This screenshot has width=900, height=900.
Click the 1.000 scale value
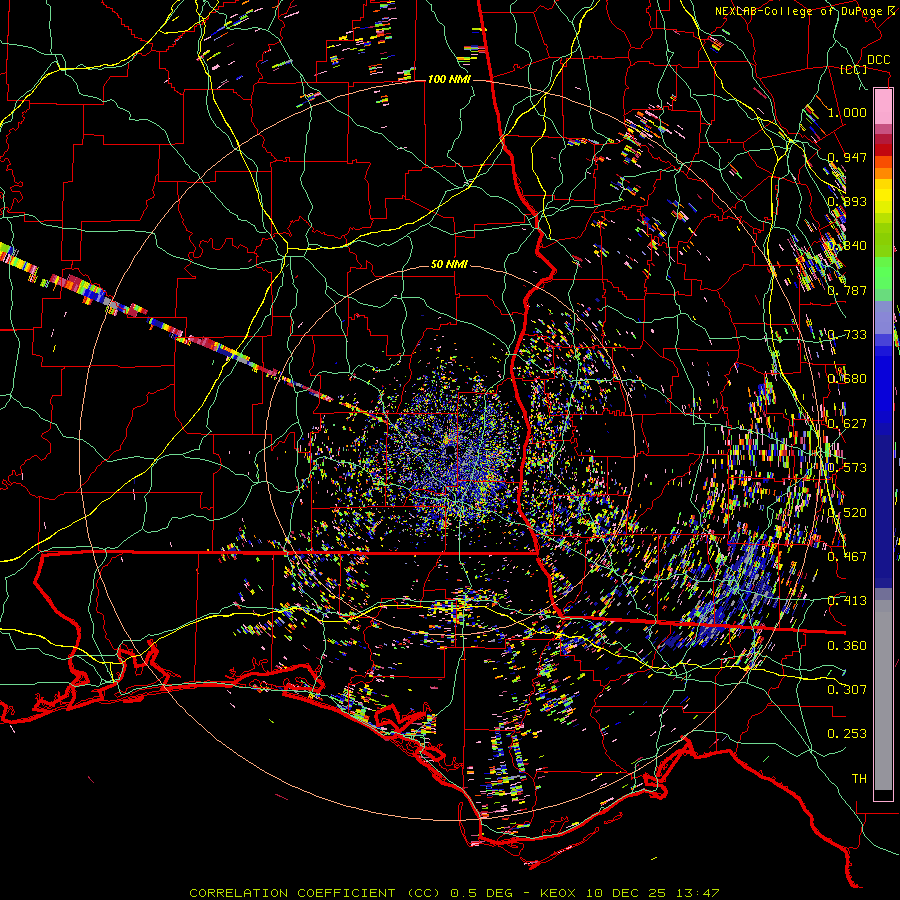pos(847,112)
